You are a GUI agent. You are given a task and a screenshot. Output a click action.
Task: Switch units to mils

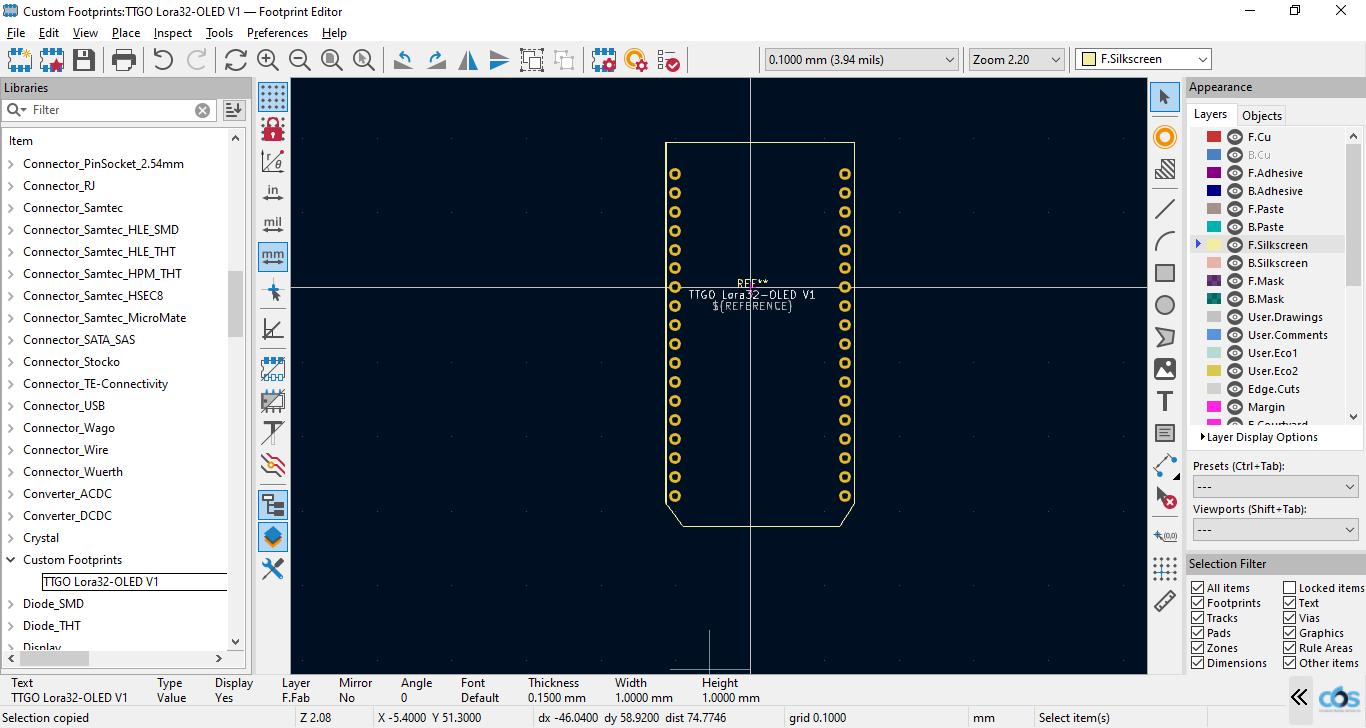click(x=273, y=224)
